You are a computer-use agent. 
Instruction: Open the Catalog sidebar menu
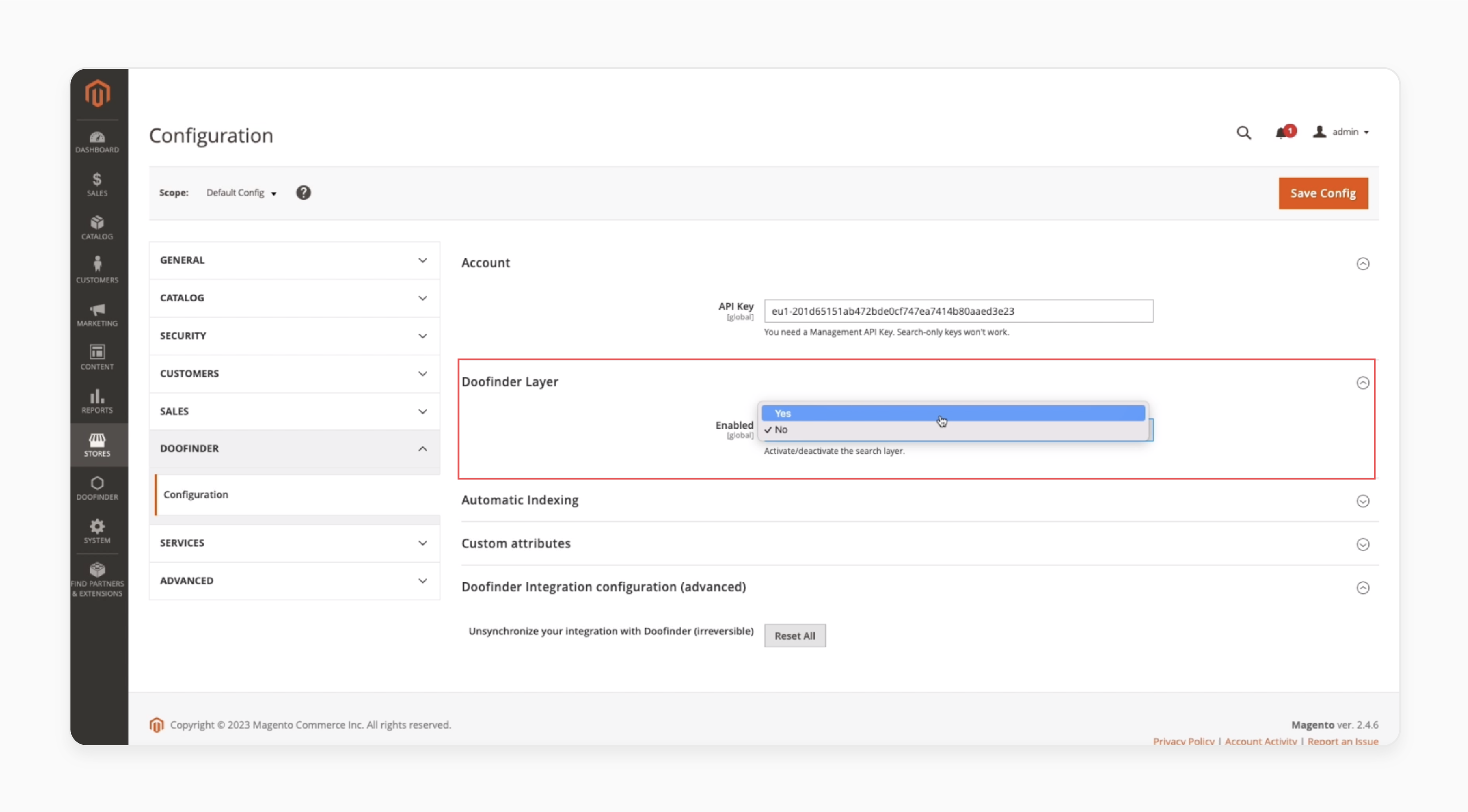[97, 228]
